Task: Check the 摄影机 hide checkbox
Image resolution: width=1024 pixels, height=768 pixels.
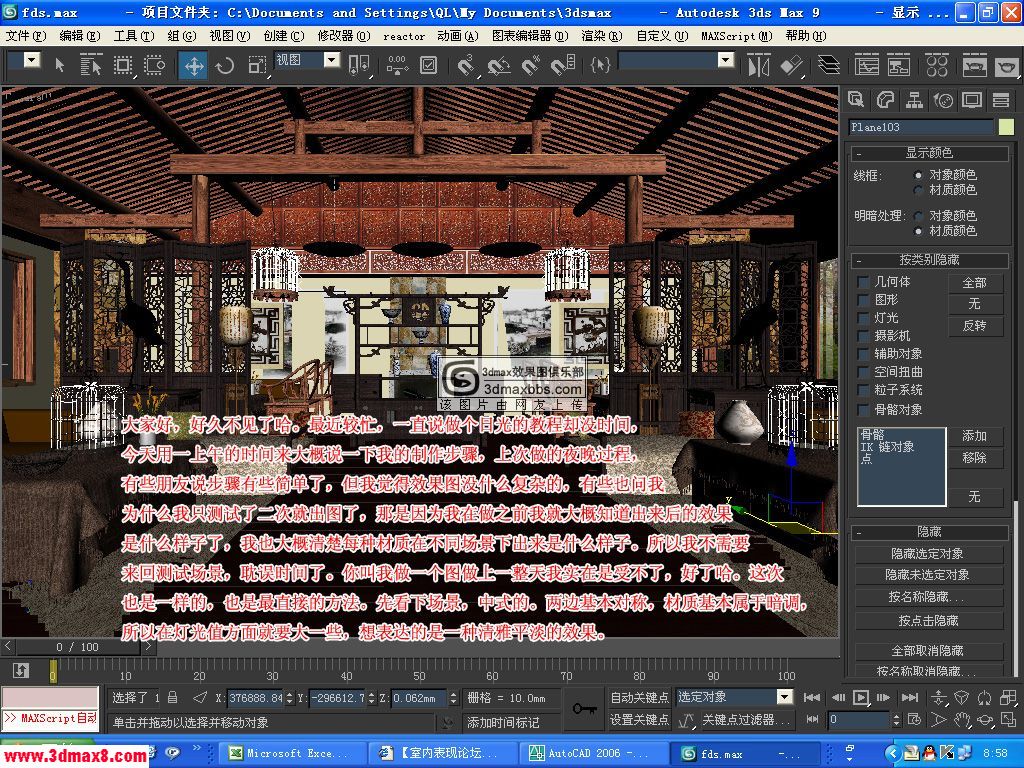Action: [863, 336]
